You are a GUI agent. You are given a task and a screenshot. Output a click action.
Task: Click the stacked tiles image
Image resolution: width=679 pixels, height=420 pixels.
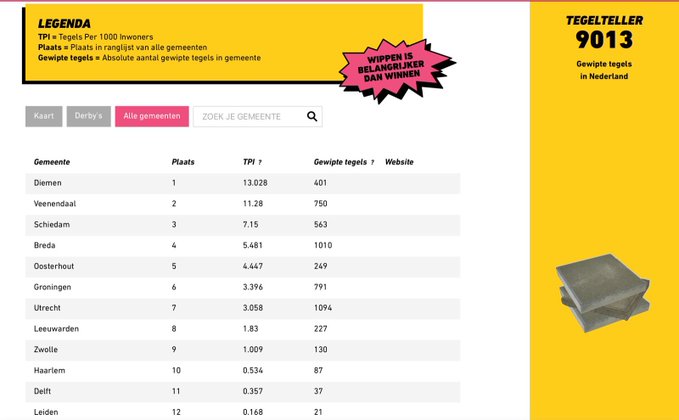pos(602,294)
